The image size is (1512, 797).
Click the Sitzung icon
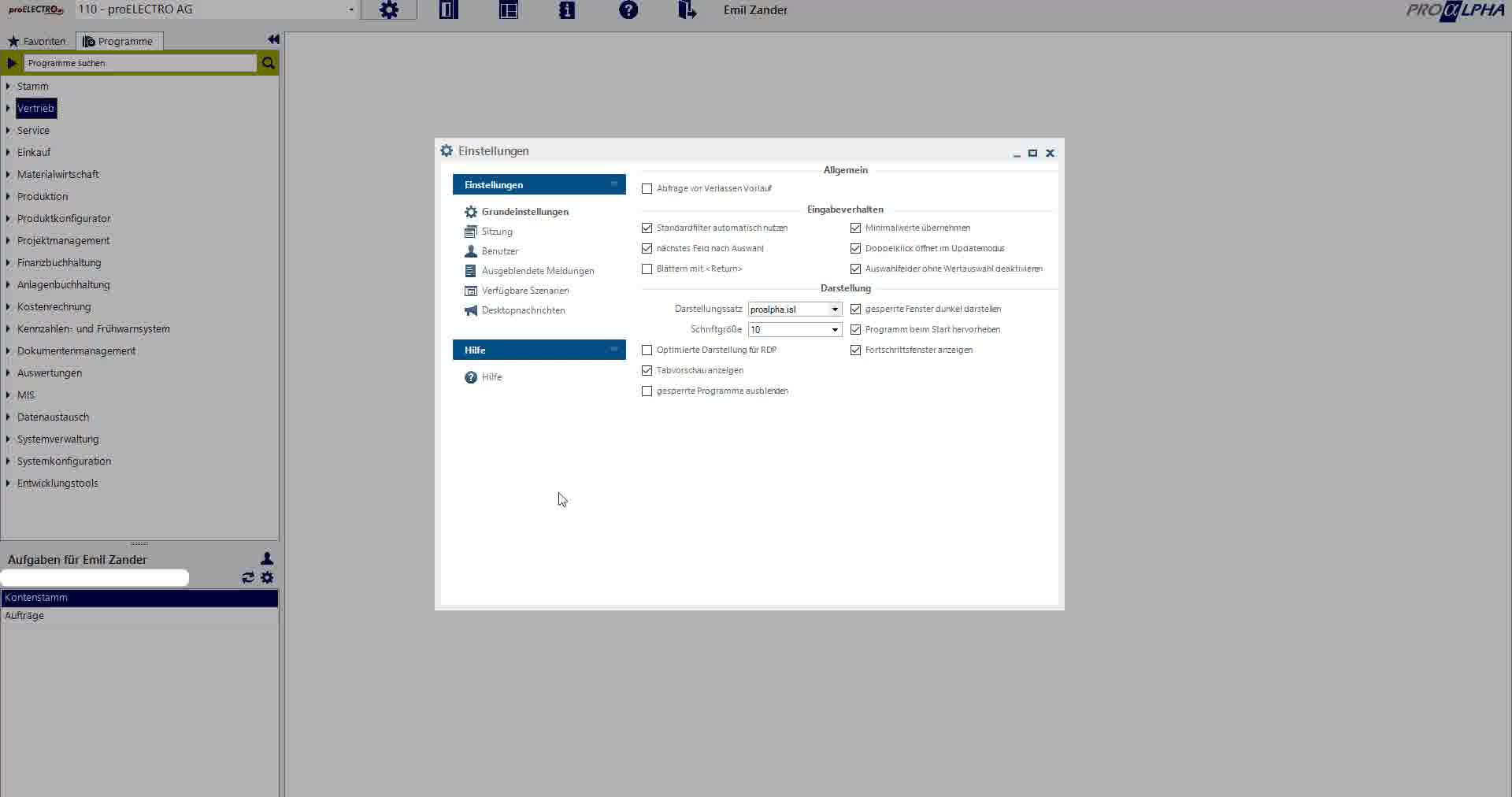point(471,232)
